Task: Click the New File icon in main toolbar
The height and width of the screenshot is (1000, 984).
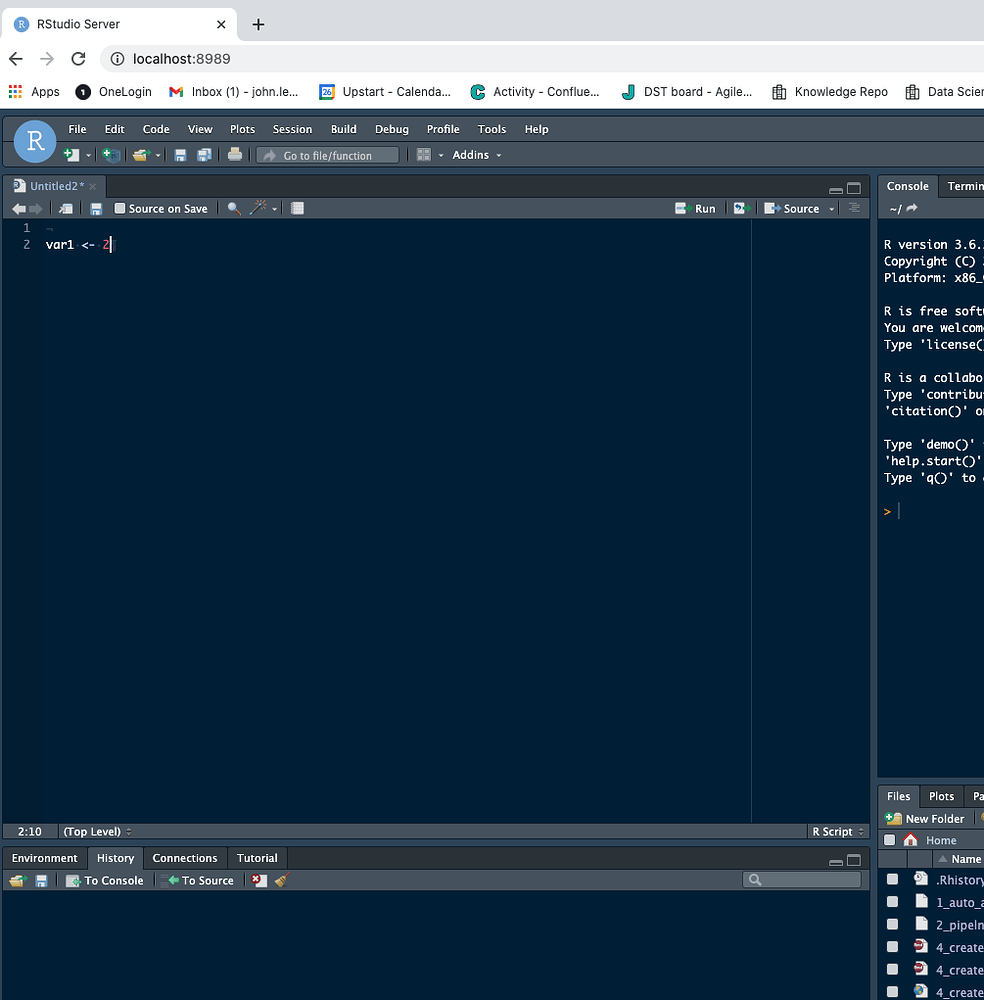Action: (x=71, y=155)
